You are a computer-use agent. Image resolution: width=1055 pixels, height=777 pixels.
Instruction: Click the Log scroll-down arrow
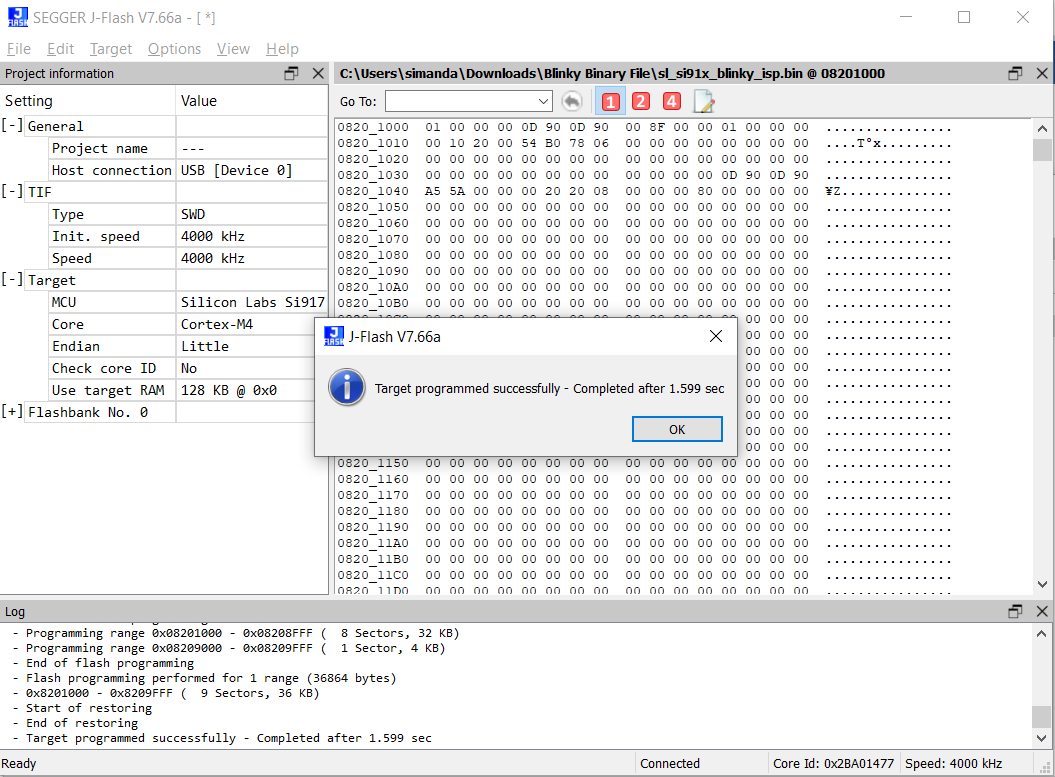coord(1041,738)
